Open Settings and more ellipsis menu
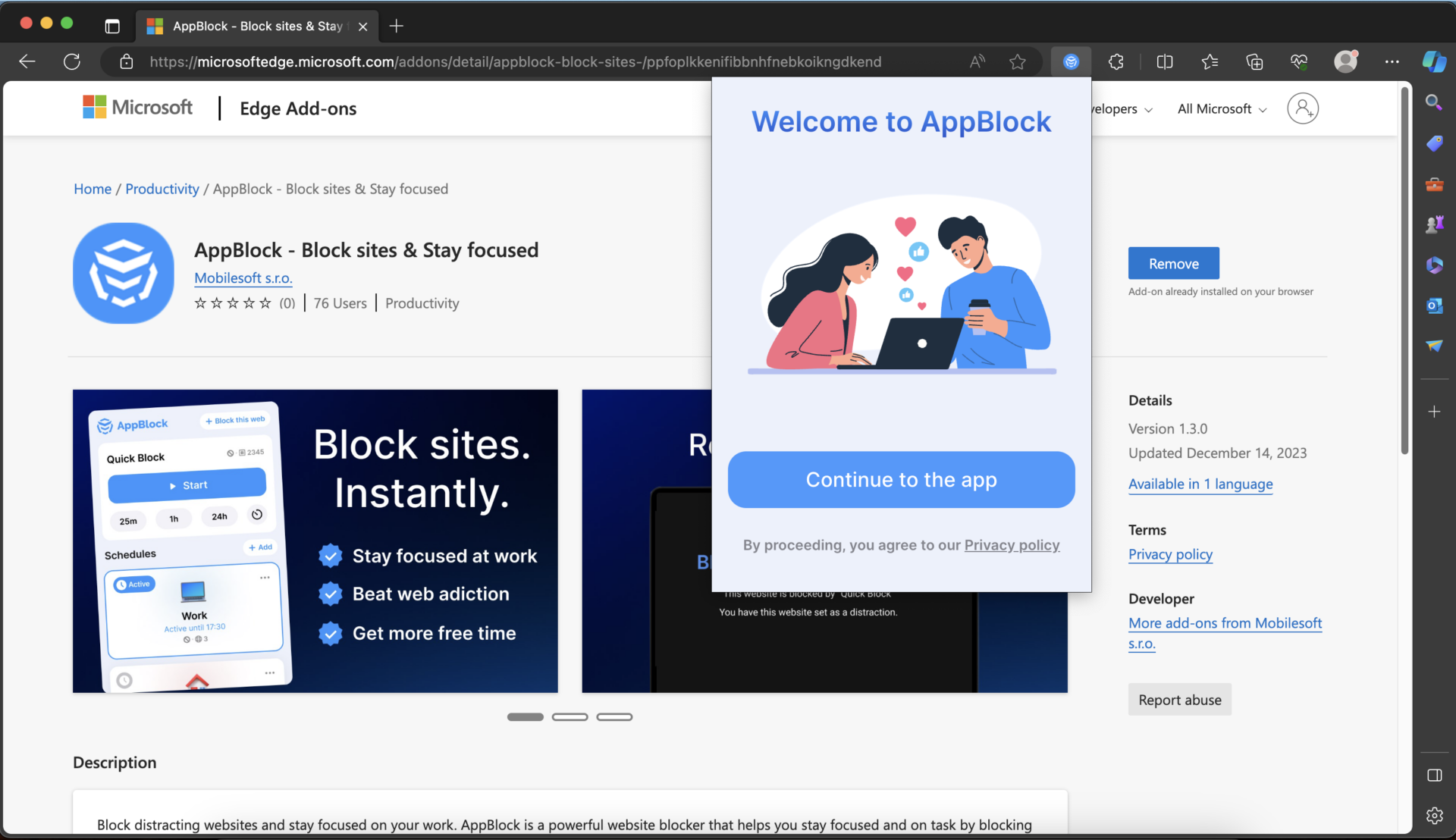Image resolution: width=1456 pixels, height=840 pixels. [x=1392, y=61]
